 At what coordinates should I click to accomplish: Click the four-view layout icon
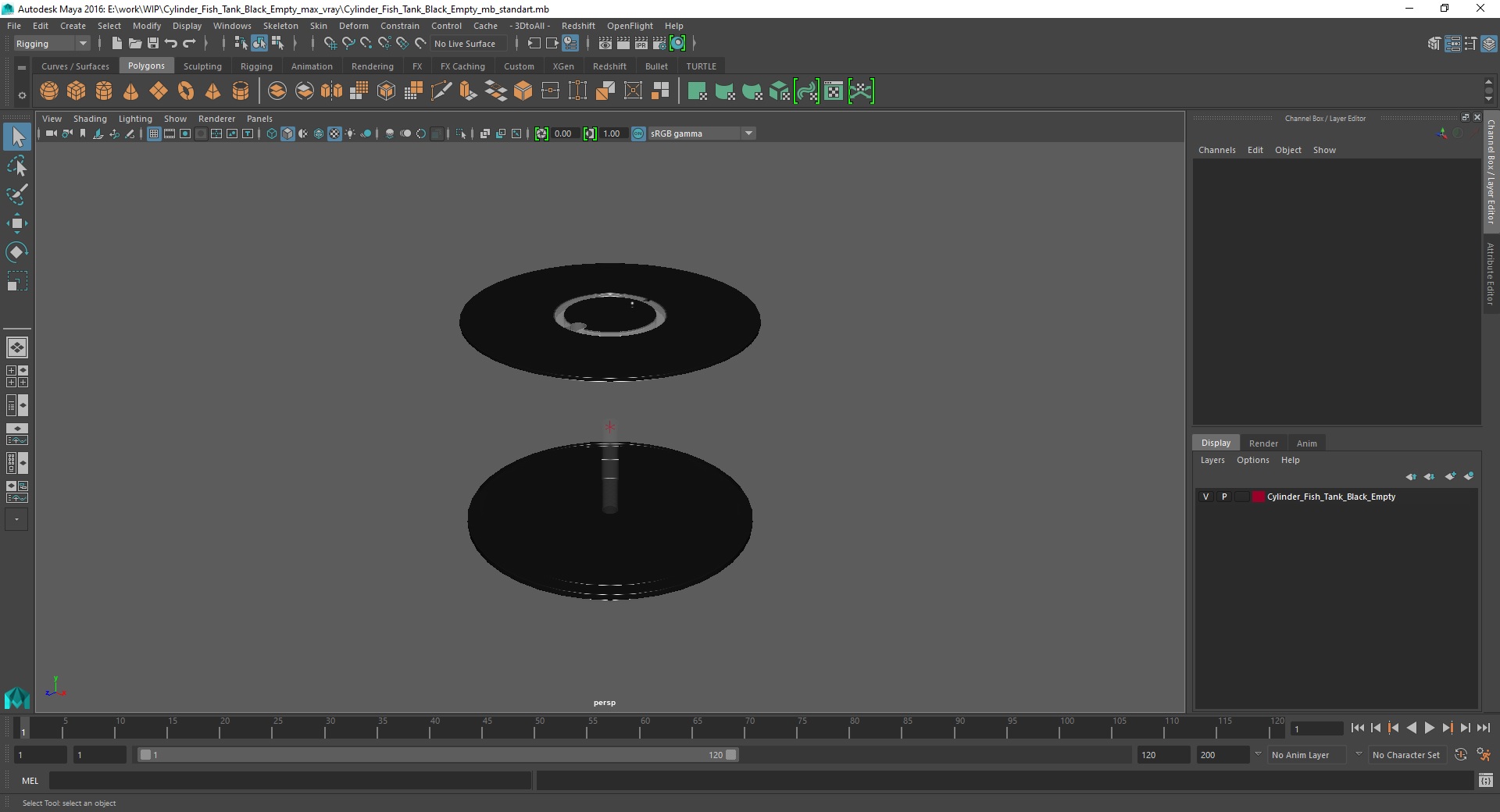point(17,376)
